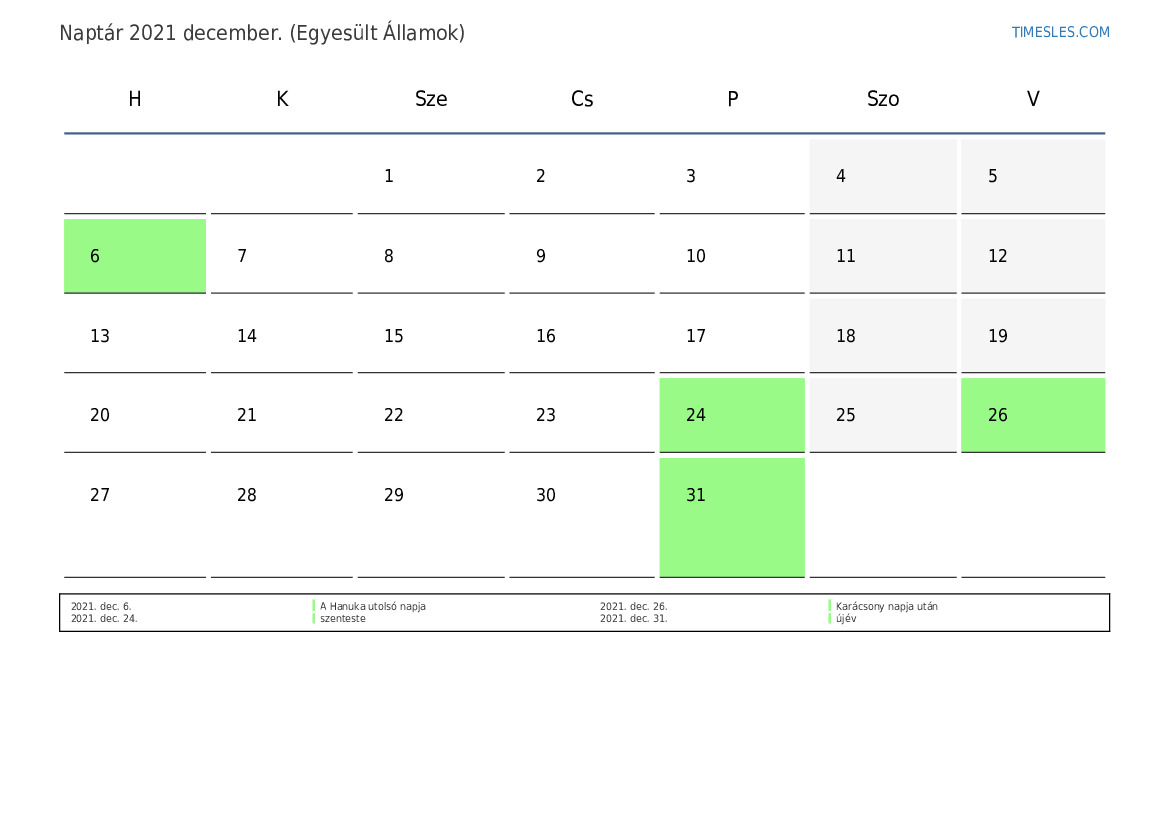Click day 14 in the calendar
This screenshot has width=1169, height=827.
tap(282, 336)
